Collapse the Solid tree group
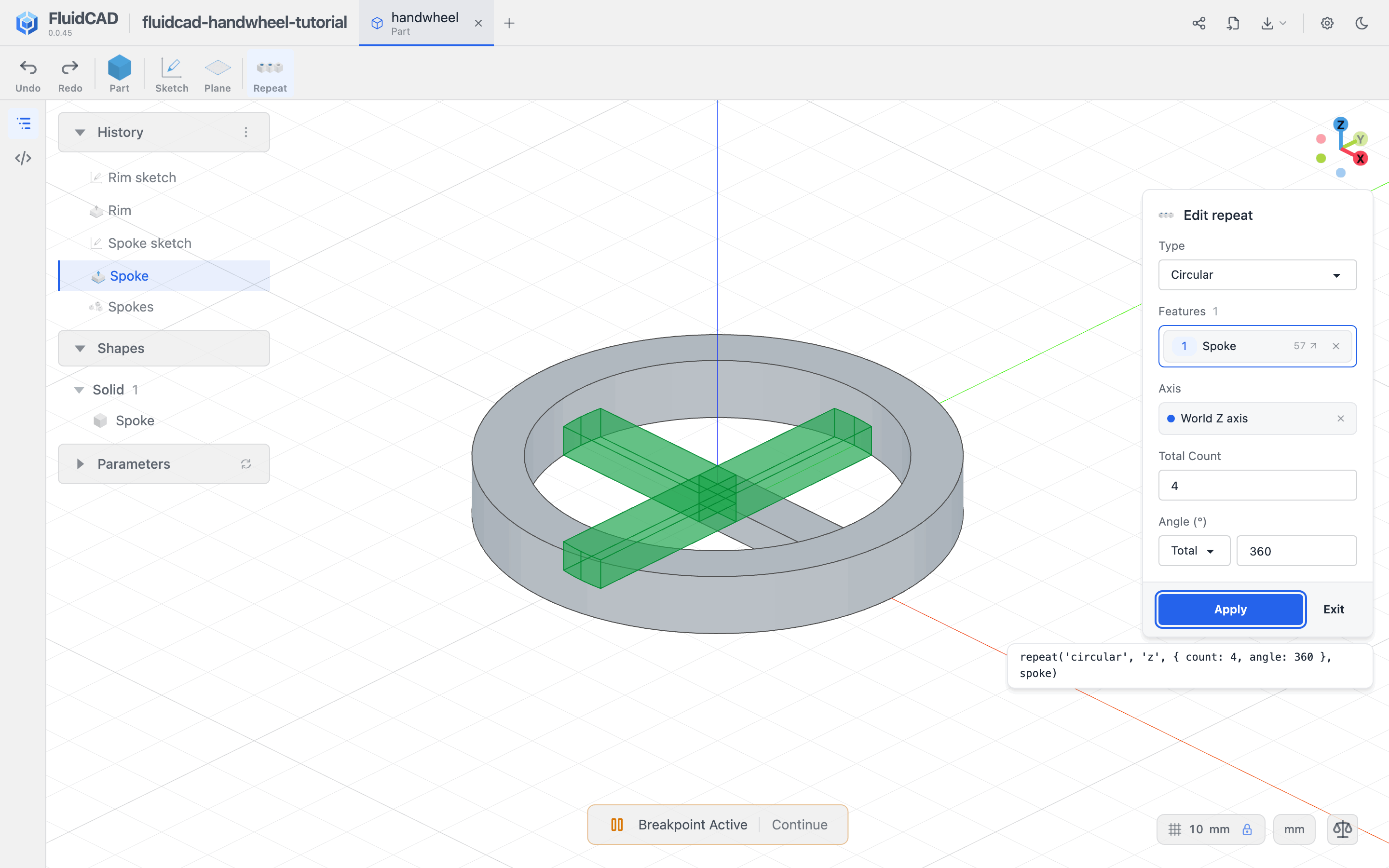Screen dimensions: 1389x868 click(x=79, y=390)
